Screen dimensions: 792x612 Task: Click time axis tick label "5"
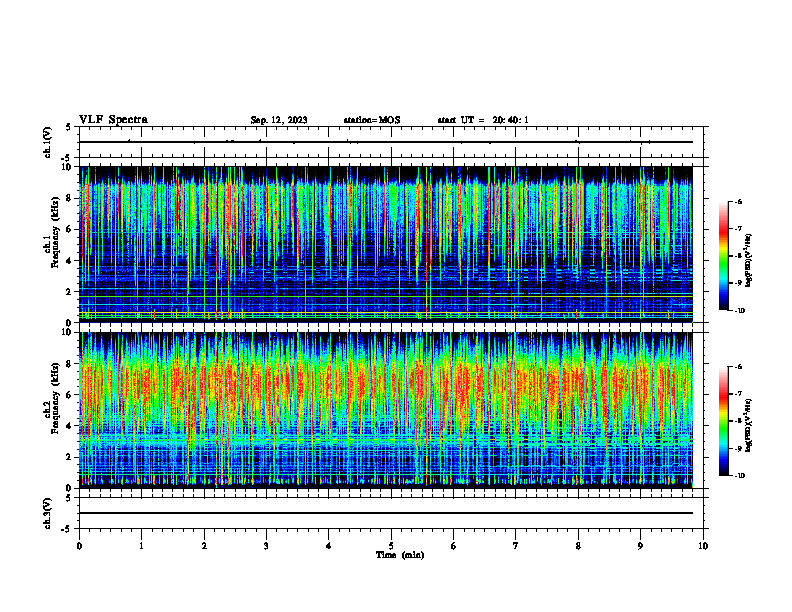point(391,546)
